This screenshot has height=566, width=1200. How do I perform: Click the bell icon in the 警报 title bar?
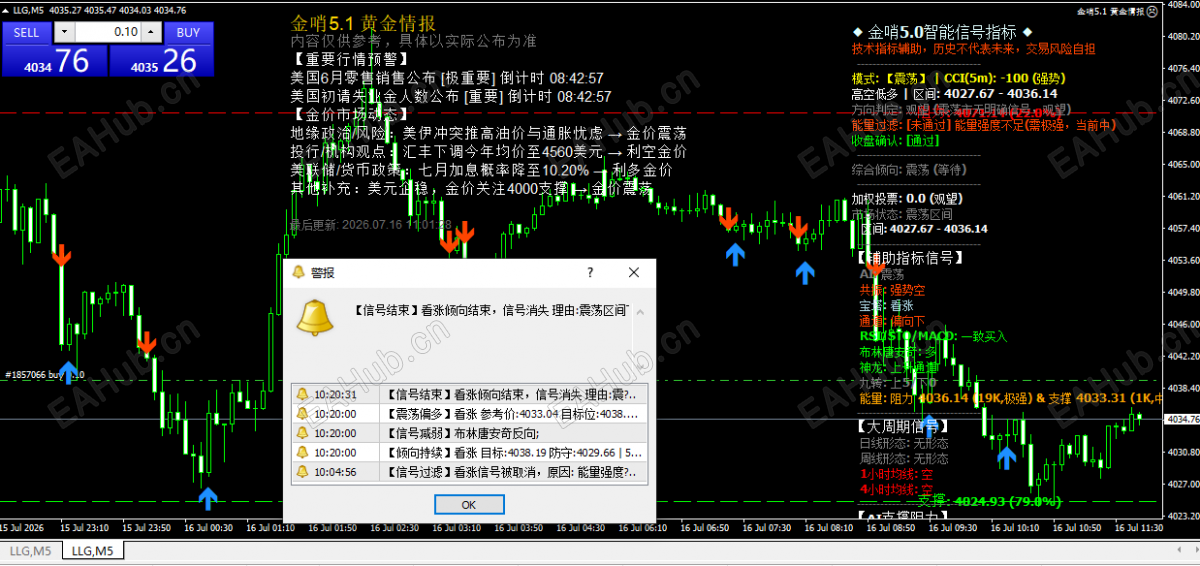[x=297, y=272]
